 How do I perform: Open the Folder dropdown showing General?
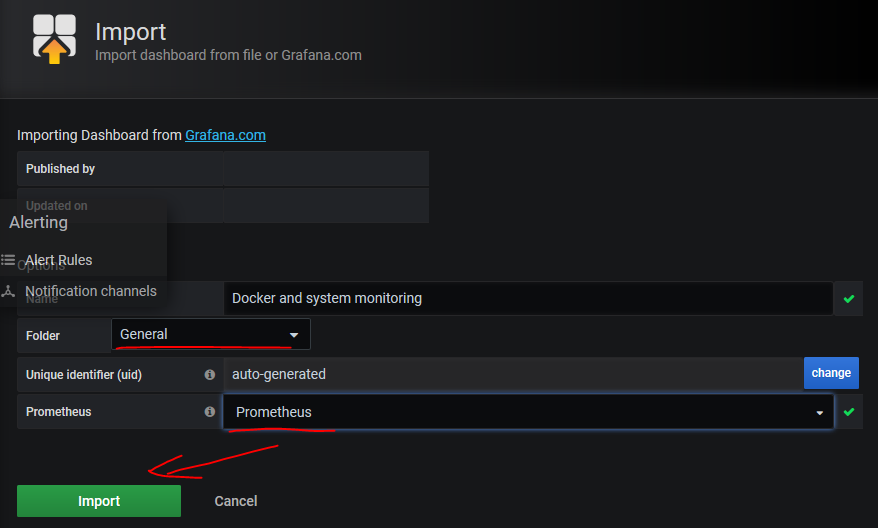(x=211, y=334)
